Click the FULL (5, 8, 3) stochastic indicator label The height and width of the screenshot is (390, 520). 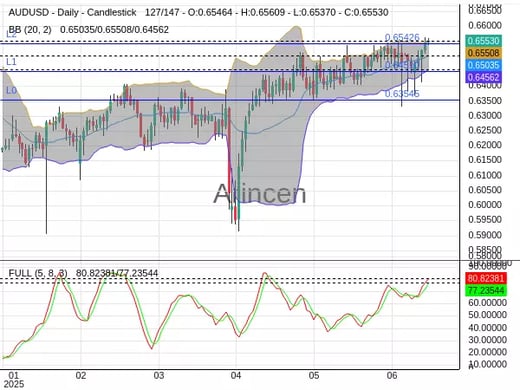38,273
